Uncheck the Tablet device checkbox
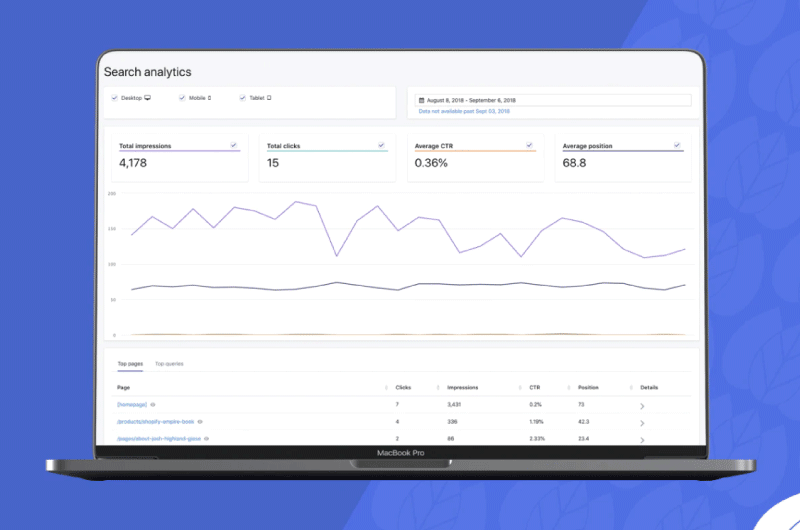The width and height of the screenshot is (800, 530). (x=242, y=97)
